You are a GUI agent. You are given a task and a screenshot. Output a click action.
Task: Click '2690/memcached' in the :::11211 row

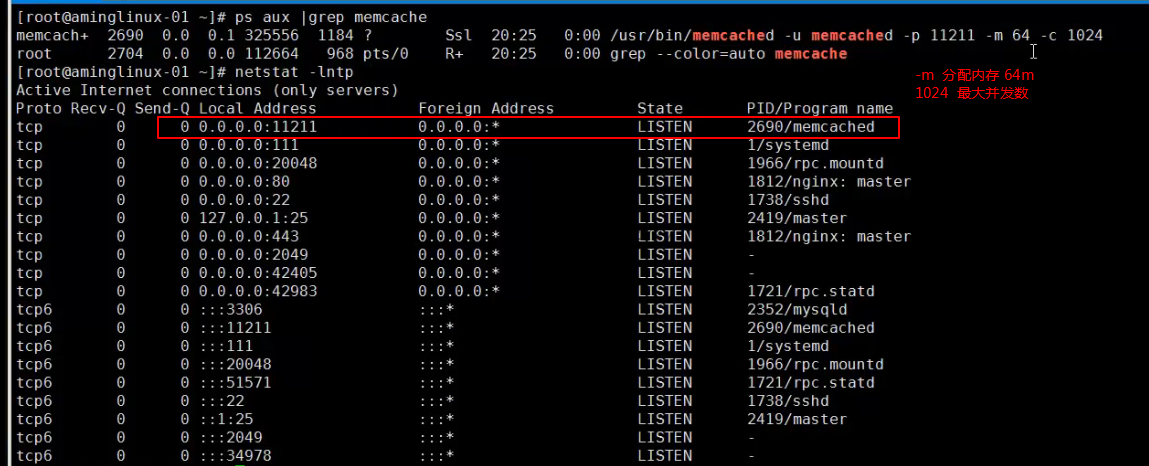810,328
